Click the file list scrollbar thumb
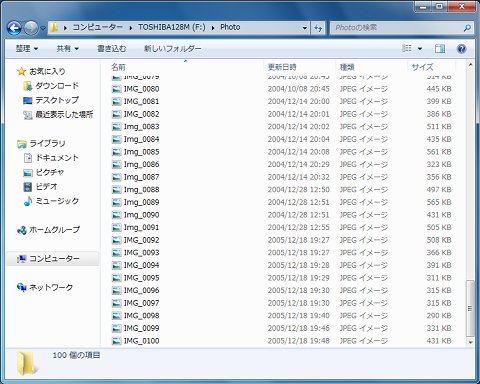The width and height of the screenshot is (480, 384). tap(470, 308)
